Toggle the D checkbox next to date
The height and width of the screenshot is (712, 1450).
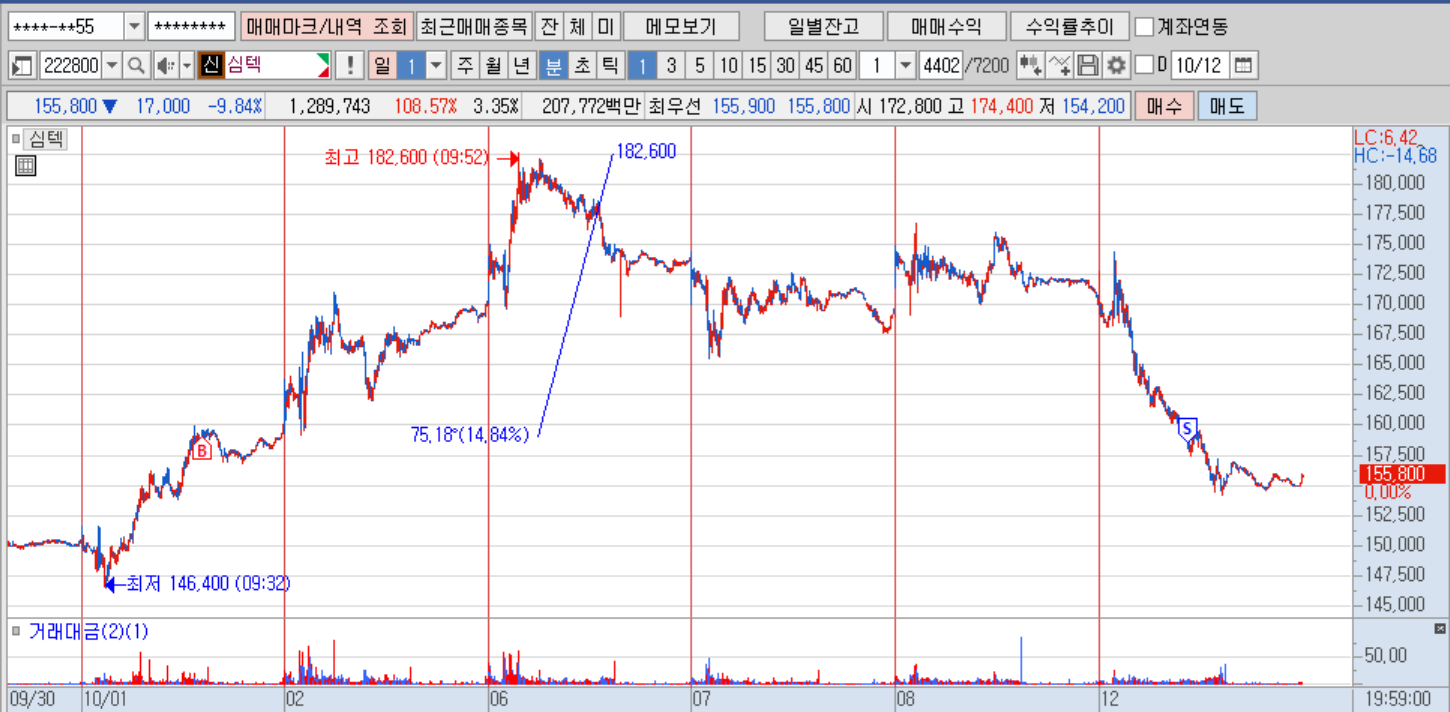[1145, 66]
